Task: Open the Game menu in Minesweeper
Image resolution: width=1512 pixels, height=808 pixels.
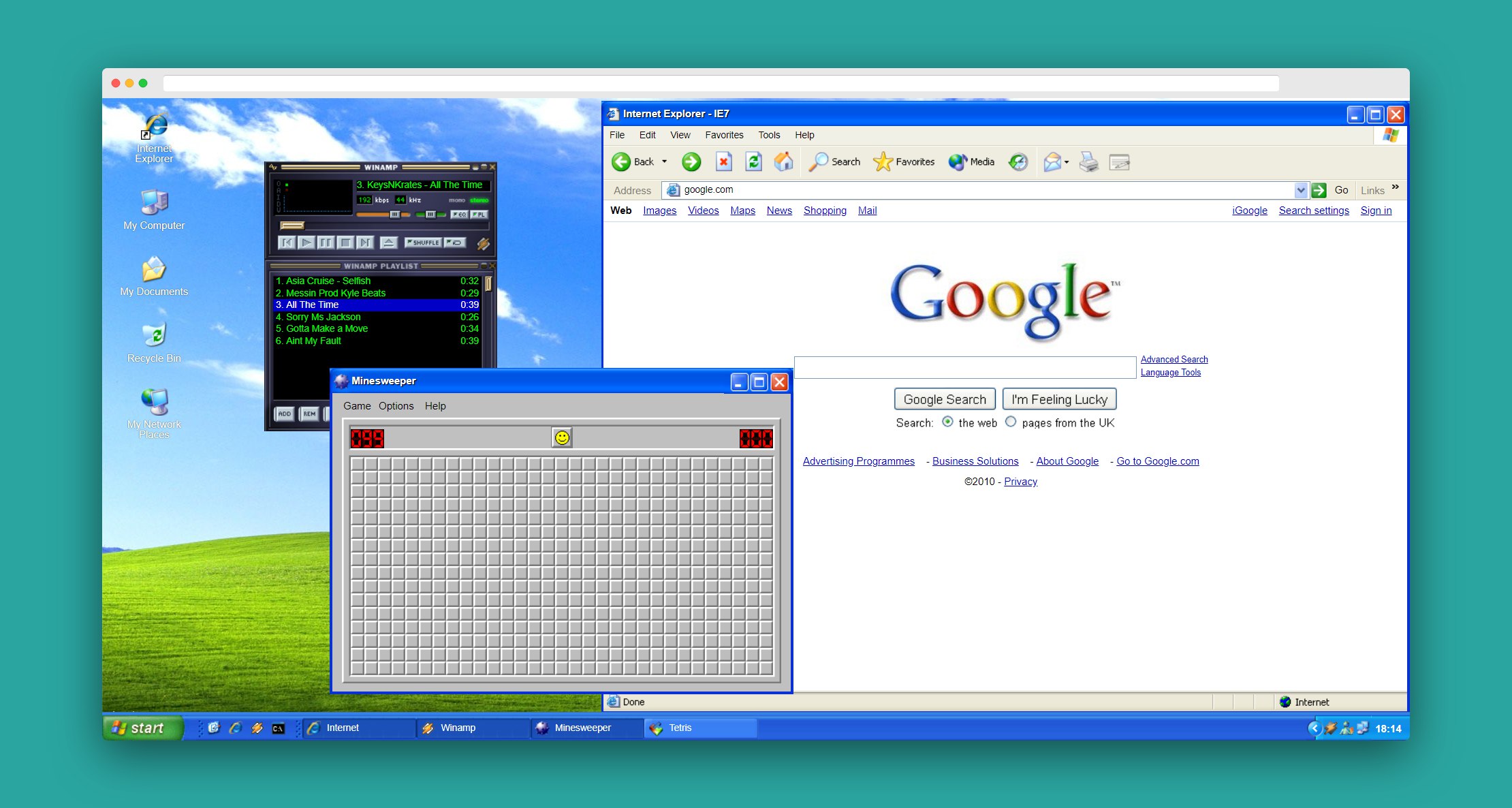Action: tap(357, 406)
